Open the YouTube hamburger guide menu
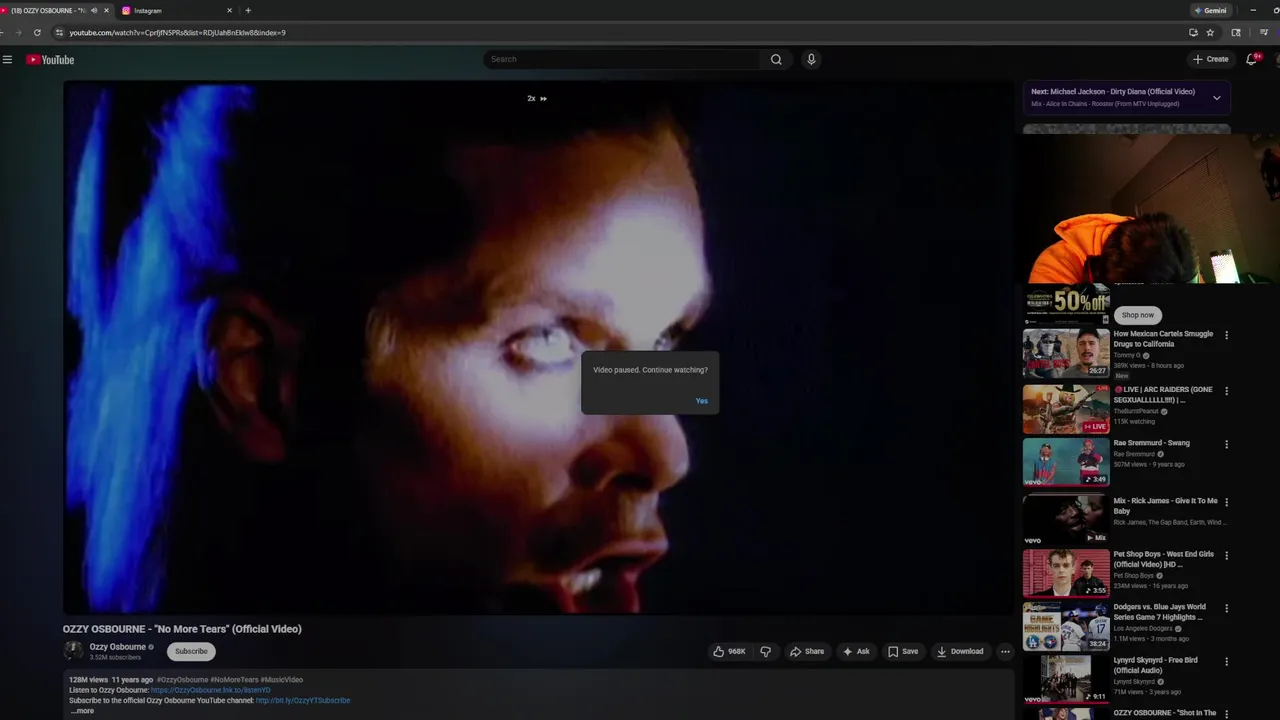Image resolution: width=1280 pixels, height=720 pixels. click(x=7, y=60)
